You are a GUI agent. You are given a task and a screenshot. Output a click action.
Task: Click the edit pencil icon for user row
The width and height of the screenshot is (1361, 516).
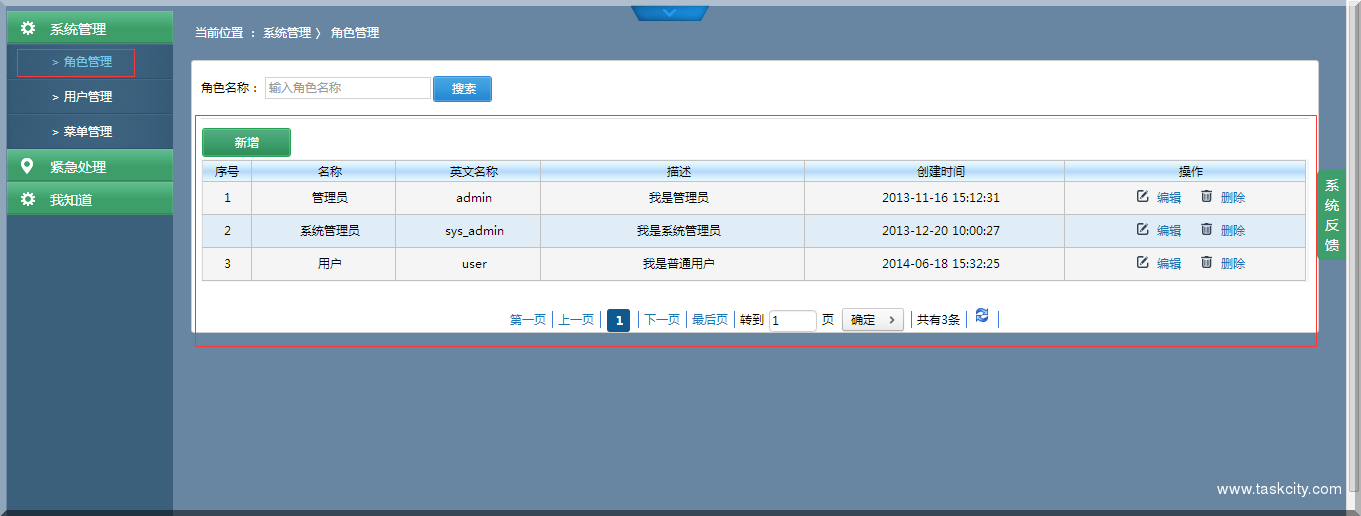tap(1142, 263)
